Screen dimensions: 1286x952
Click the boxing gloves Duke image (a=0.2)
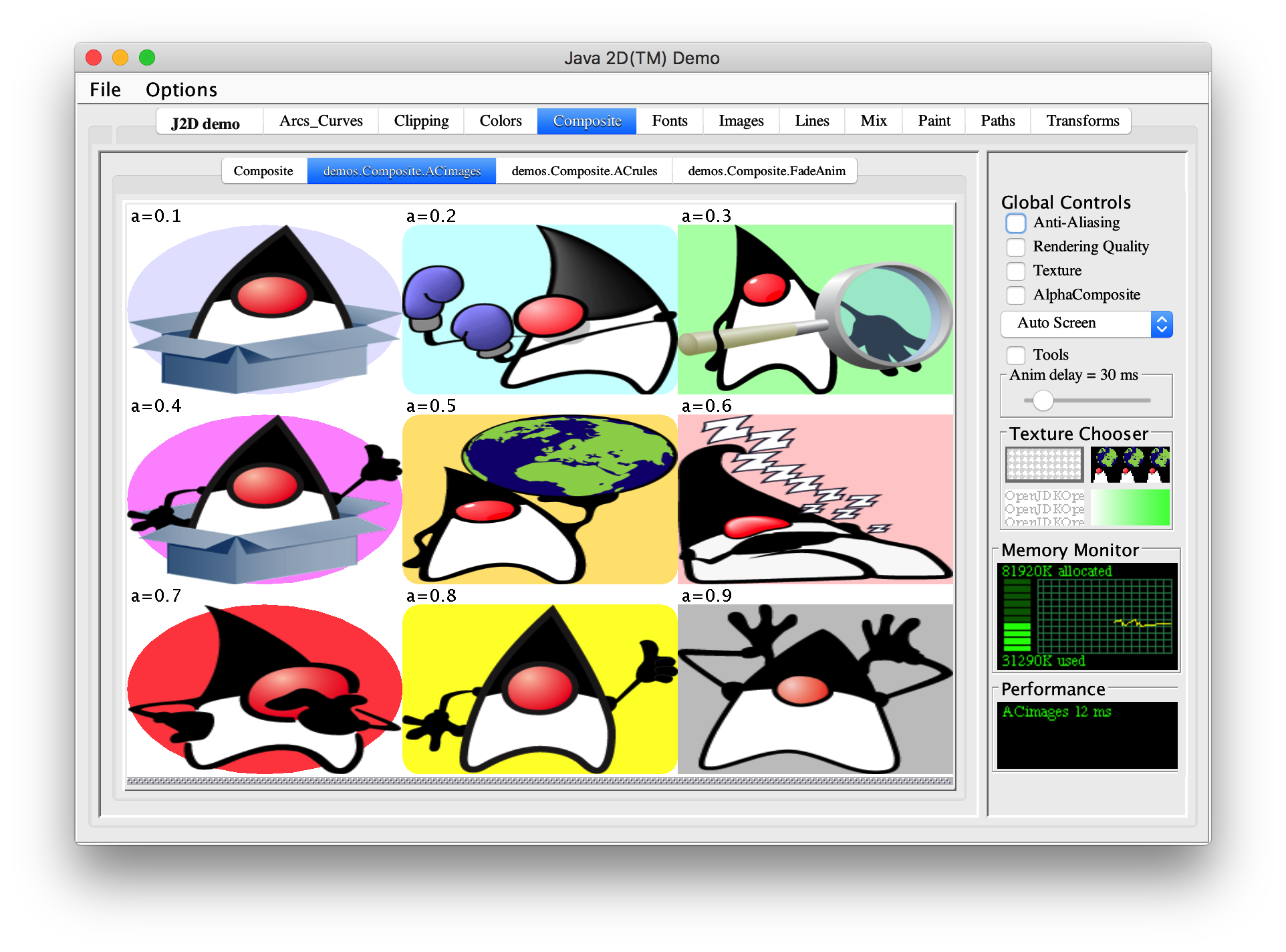(539, 309)
